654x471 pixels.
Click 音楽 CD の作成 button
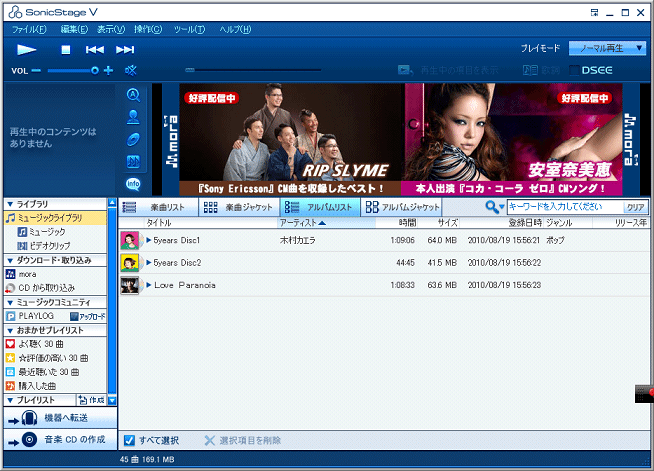click(x=60, y=439)
